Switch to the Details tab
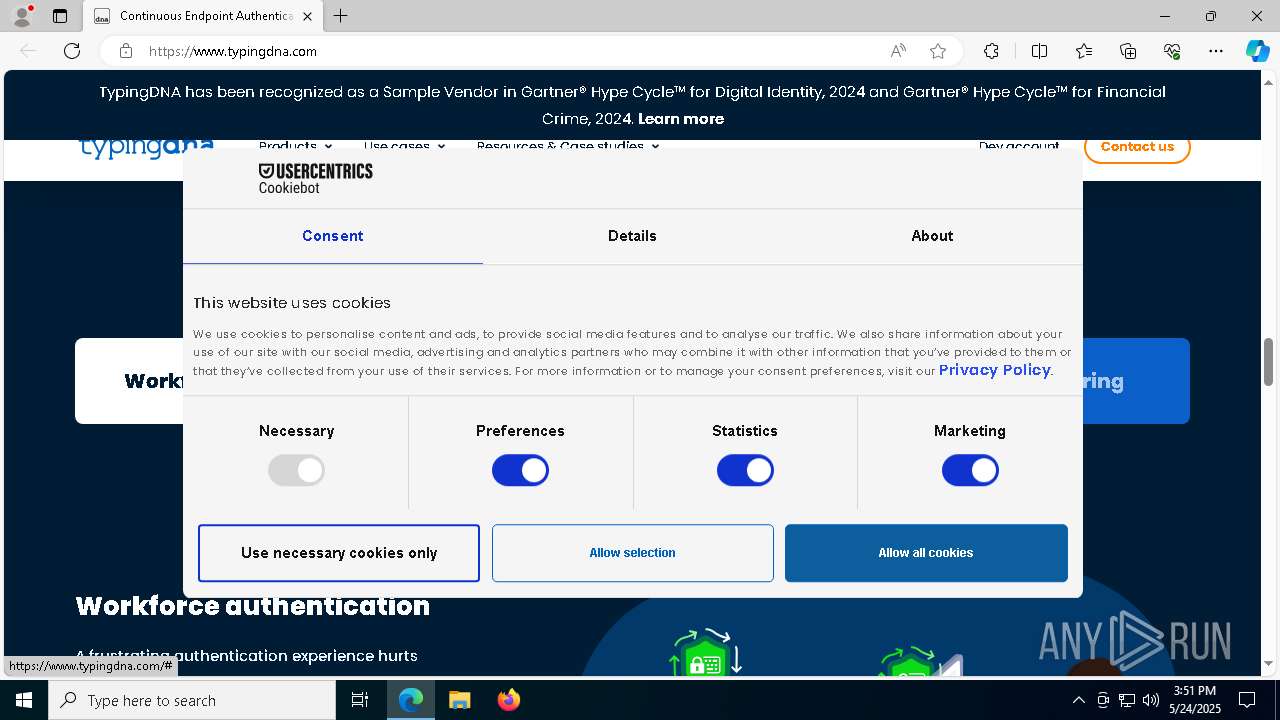This screenshot has height=720, width=1280. 632,236
